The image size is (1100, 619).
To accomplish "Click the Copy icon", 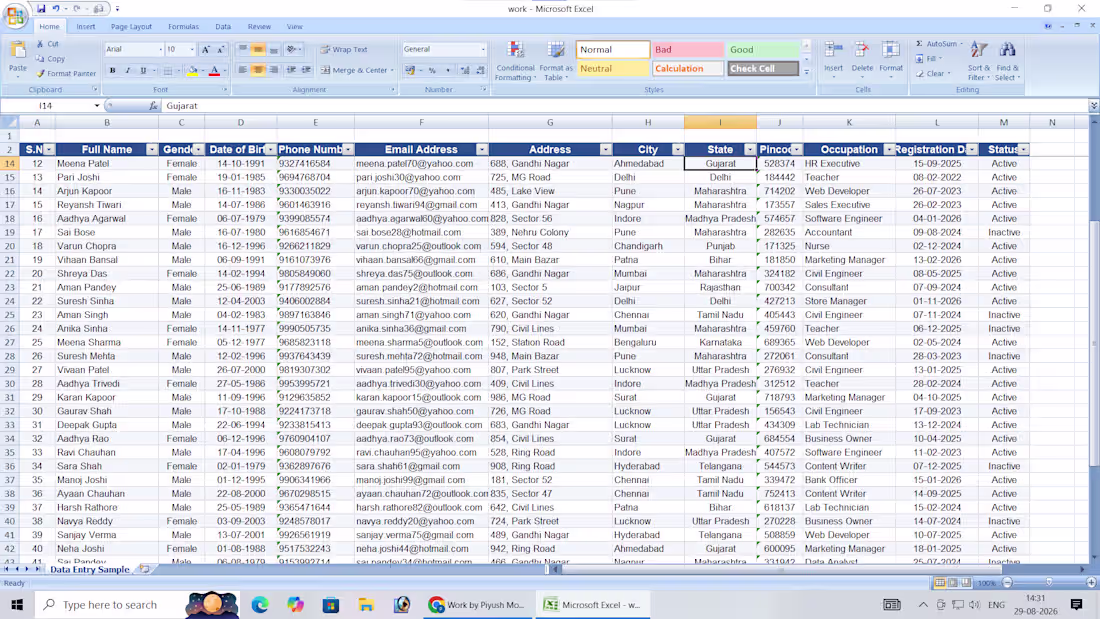I will [40, 59].
